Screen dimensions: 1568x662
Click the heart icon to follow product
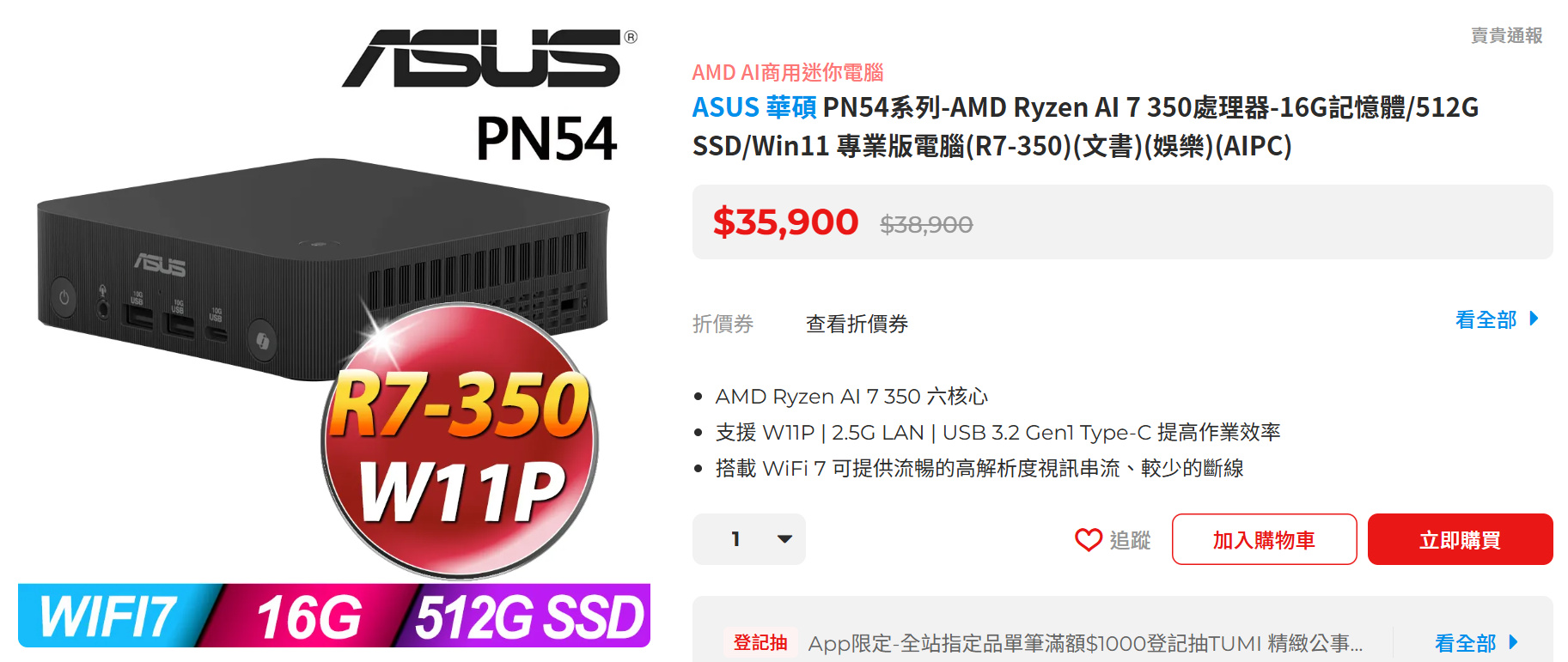pos(1088,539)
